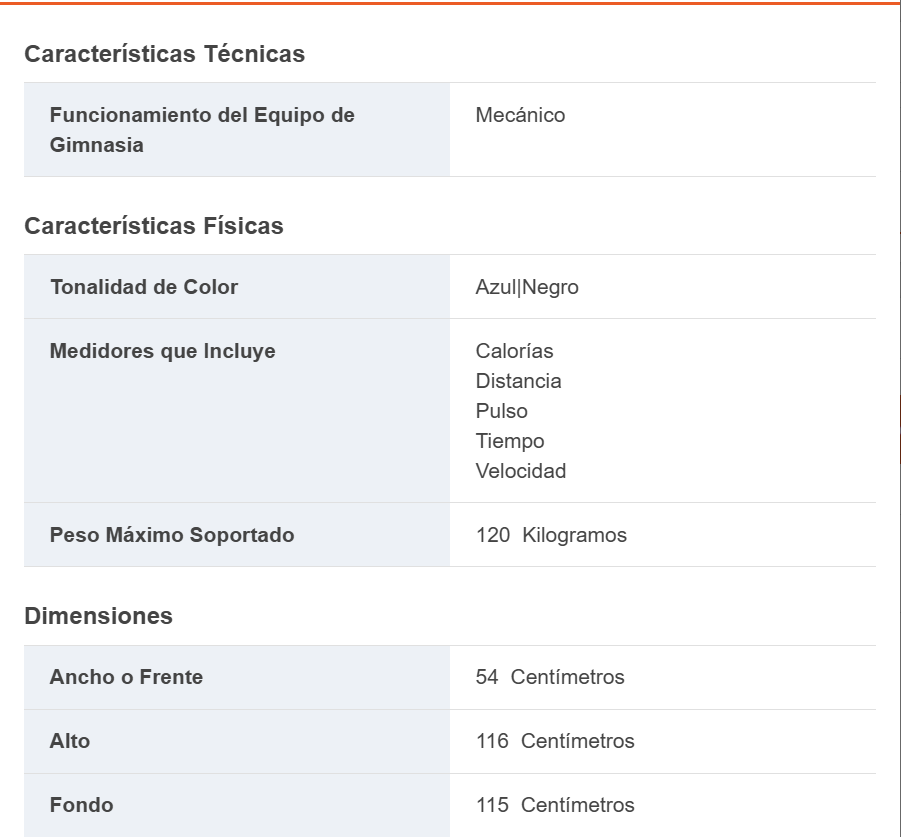901x837 pixels.
Task: Select the Características Físicas heading
Action: (154, 226)
